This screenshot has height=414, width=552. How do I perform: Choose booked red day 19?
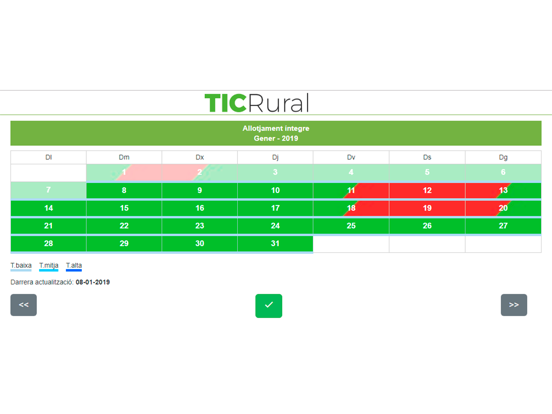(427, 208)
